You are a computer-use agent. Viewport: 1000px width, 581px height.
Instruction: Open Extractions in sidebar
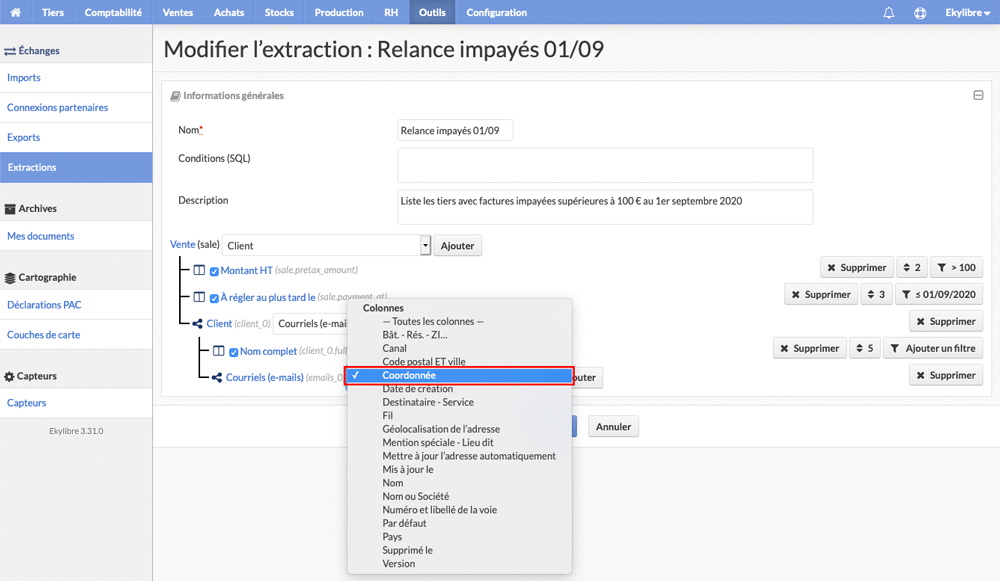pyautogui.click(x=76, y=167)
